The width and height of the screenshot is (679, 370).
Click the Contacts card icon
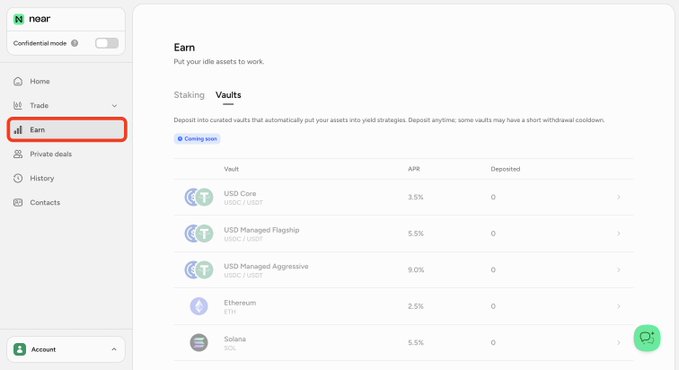point(18,202)
